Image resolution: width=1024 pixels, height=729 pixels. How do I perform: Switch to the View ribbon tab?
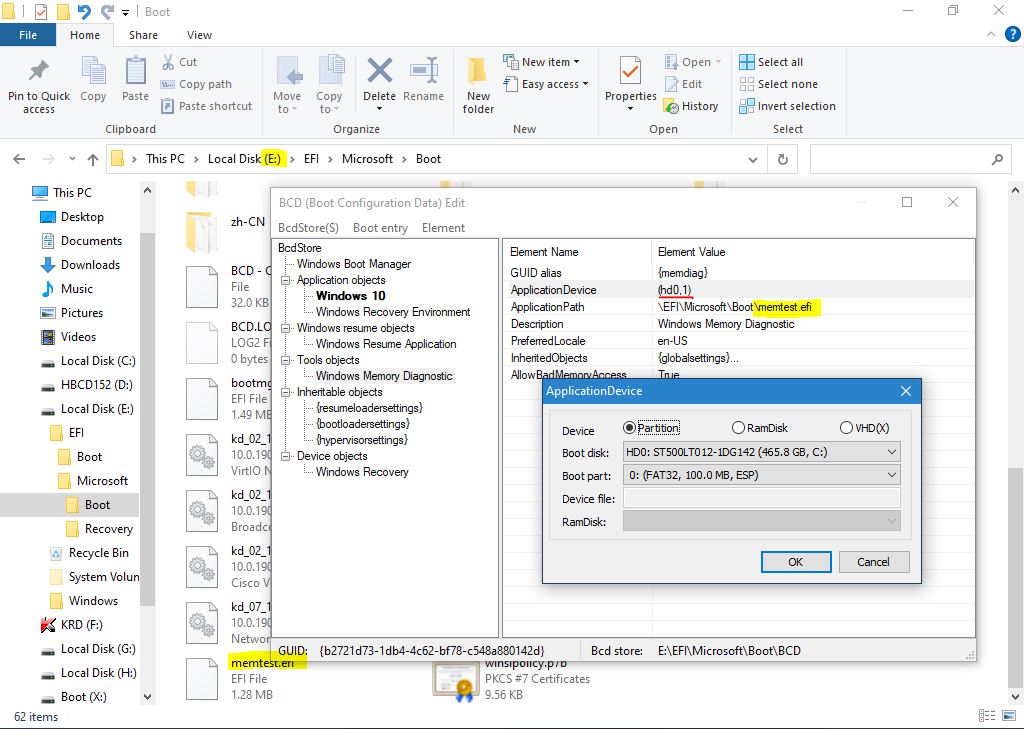[199, 35]
